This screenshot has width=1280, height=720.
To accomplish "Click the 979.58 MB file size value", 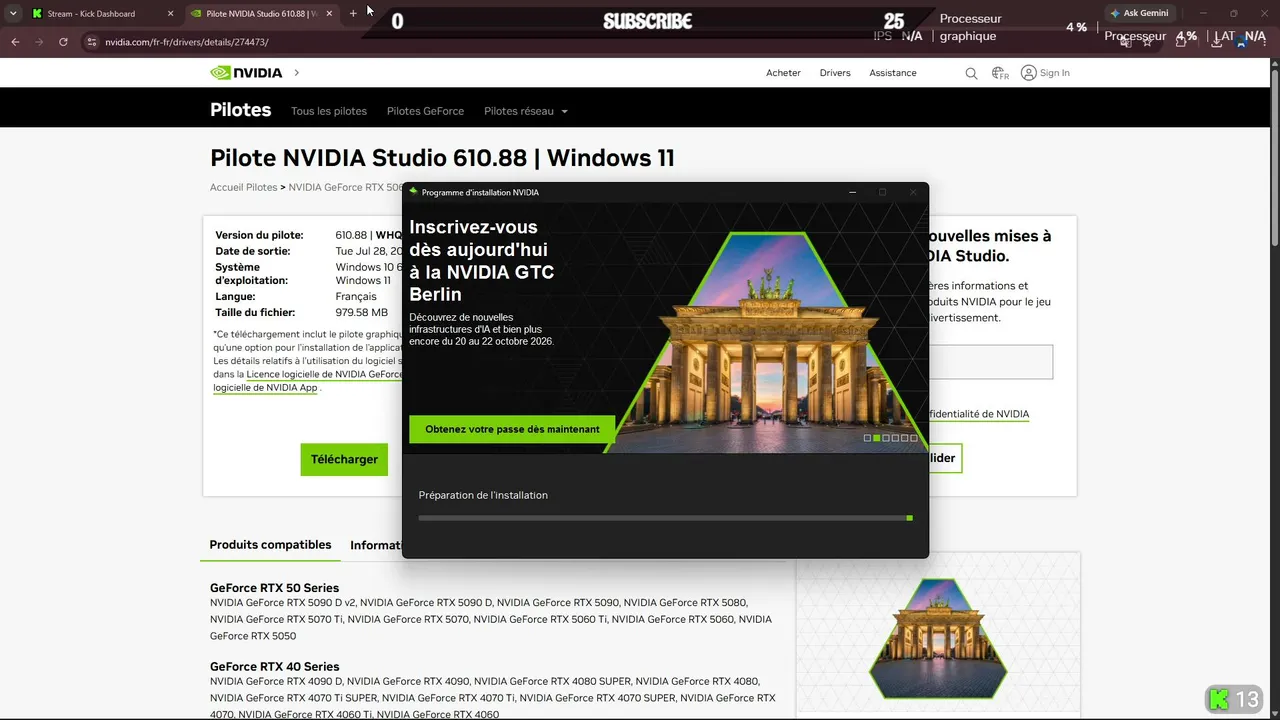I will [361, 313].
